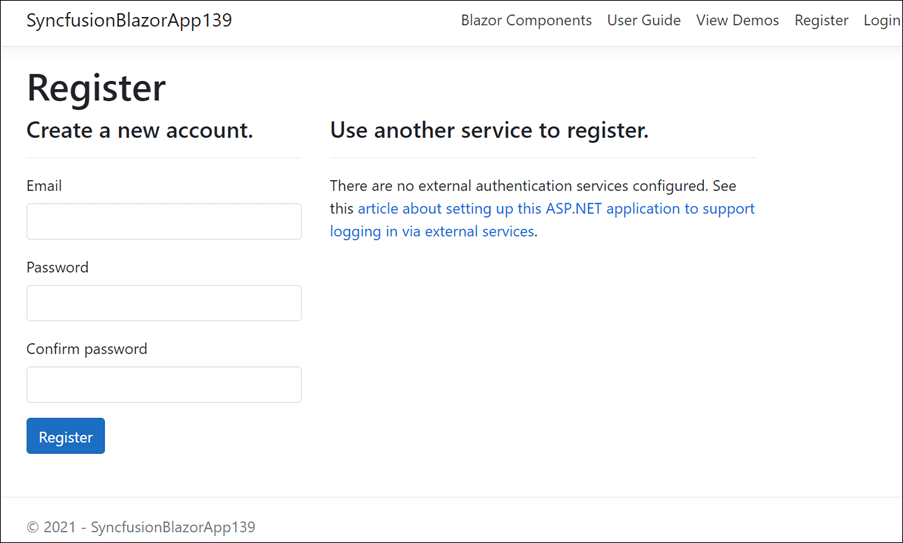This screenshot has width=903, height=543.
Task: Open the article about external services link
Action: (555, 209)
